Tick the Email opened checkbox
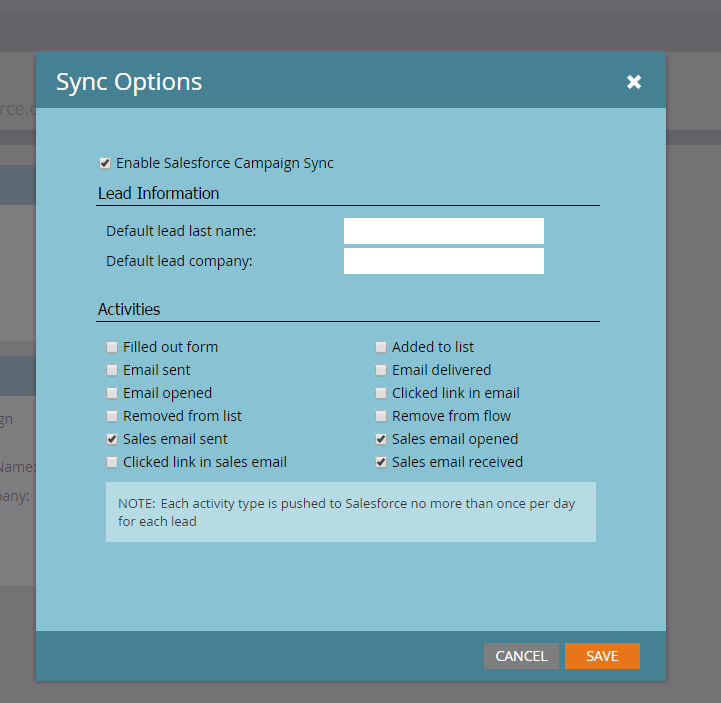This screenshot has width=721, height=703. [x=112, y=393]
